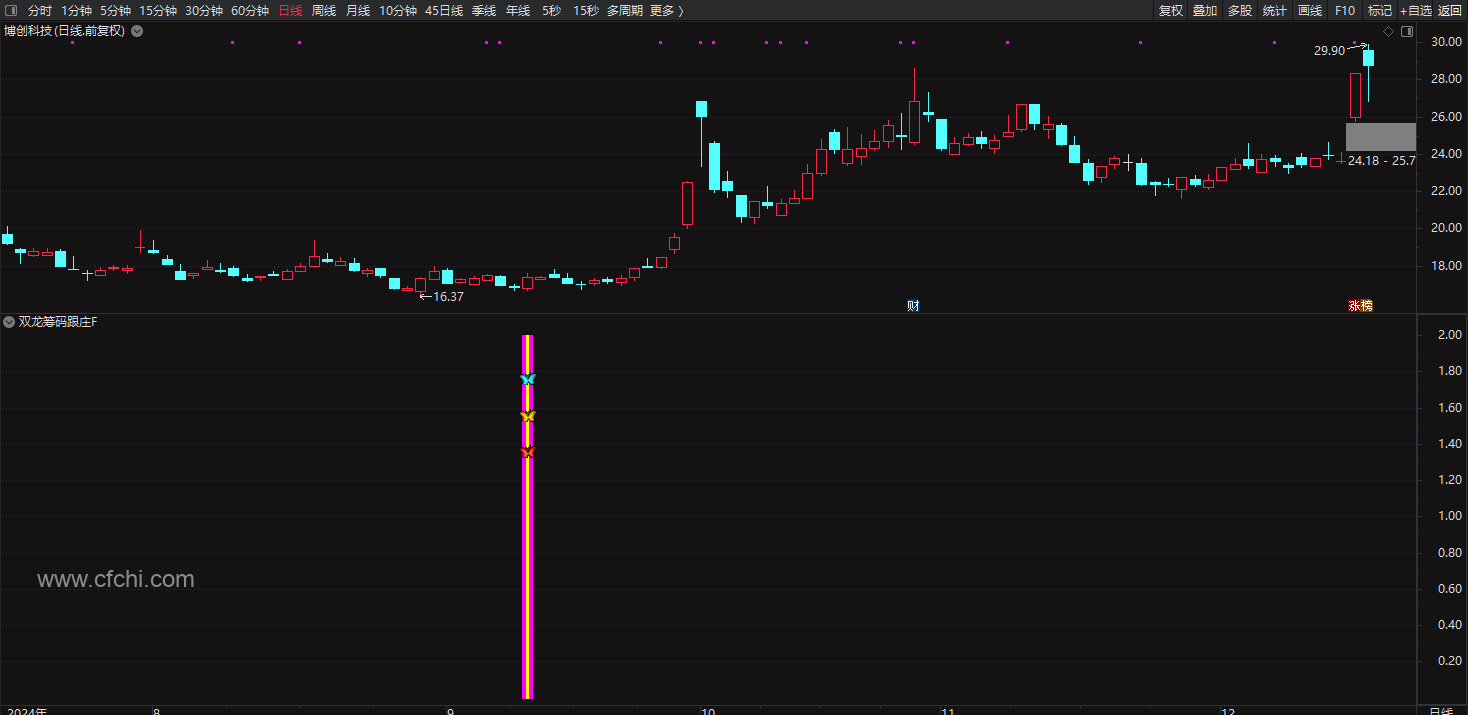
Task: Click the 叠加 overlay button
Action: coord(1205,11)
